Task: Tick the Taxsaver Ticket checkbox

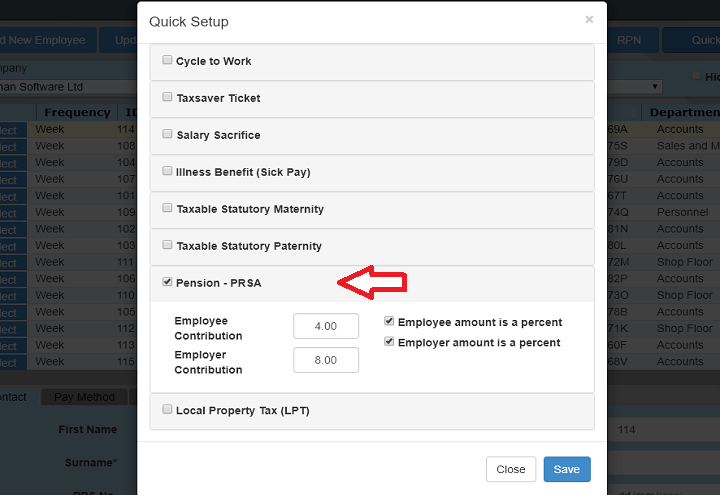Action: click(x=167, y=97)
